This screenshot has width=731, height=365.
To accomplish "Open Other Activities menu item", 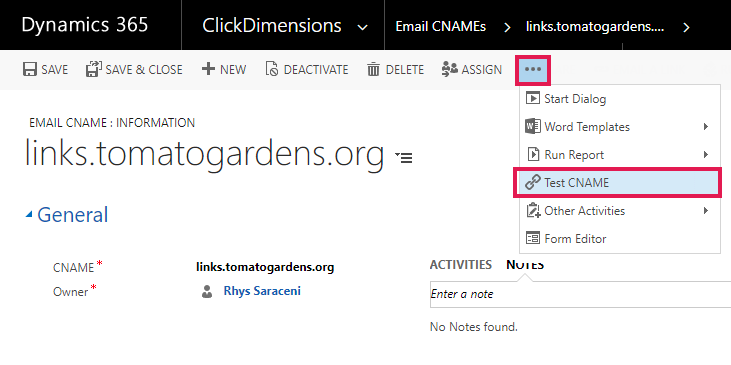I will 620,211.
